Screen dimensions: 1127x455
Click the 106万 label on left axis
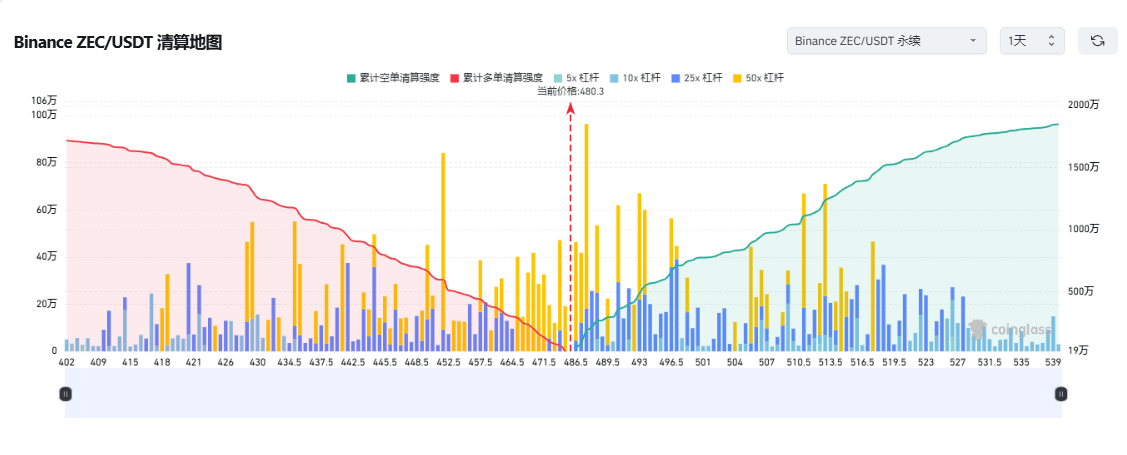coord(44,100)
